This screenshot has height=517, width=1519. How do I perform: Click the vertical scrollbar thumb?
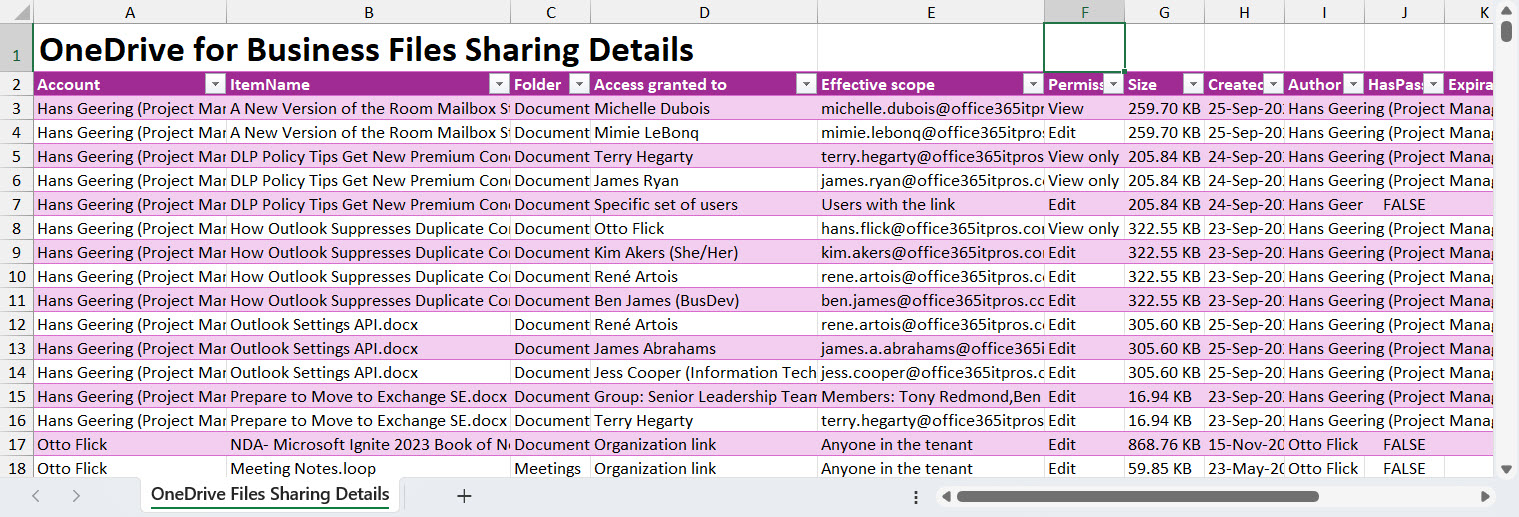(x=1506, y=31)
